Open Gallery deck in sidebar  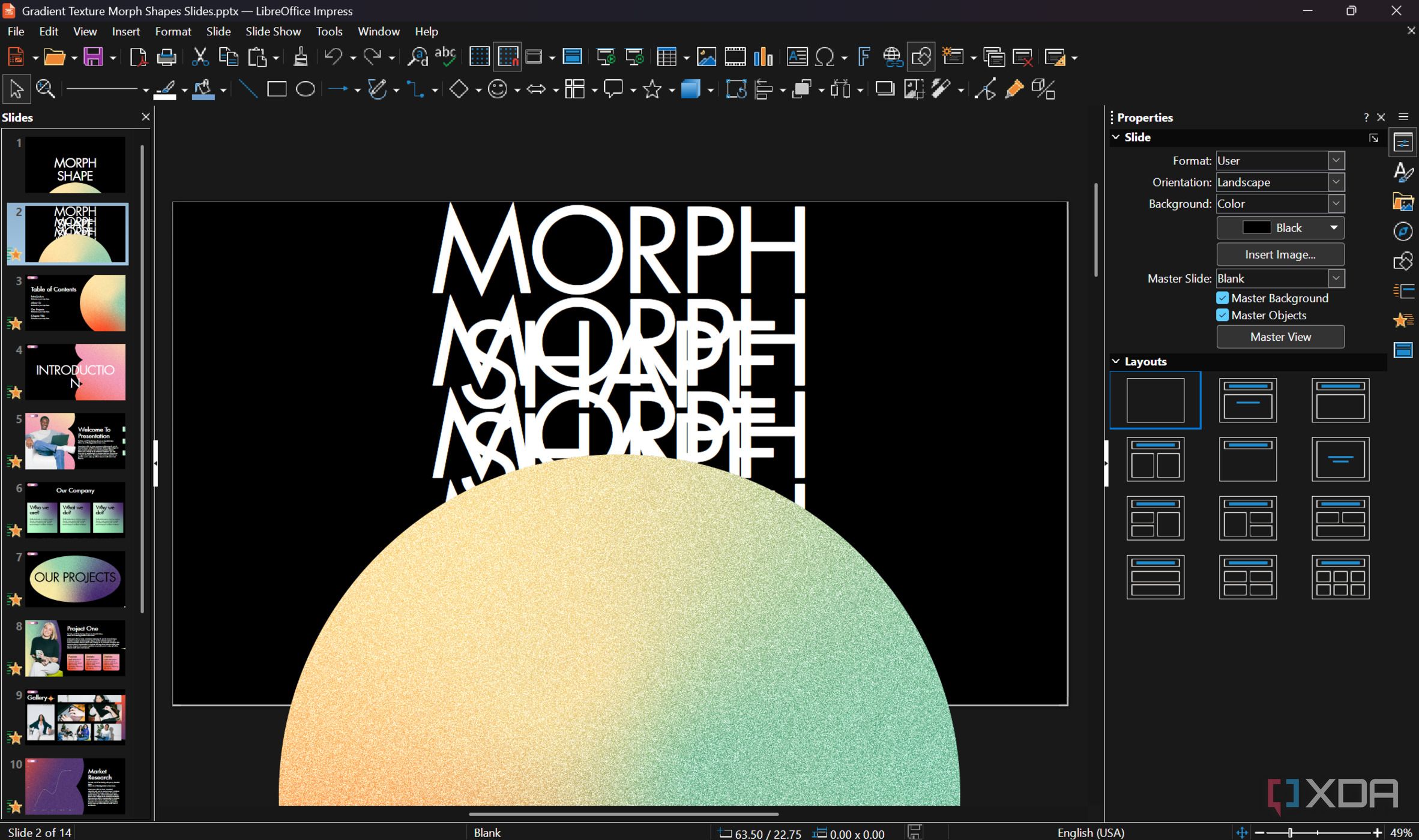(x=1403, y=202)
